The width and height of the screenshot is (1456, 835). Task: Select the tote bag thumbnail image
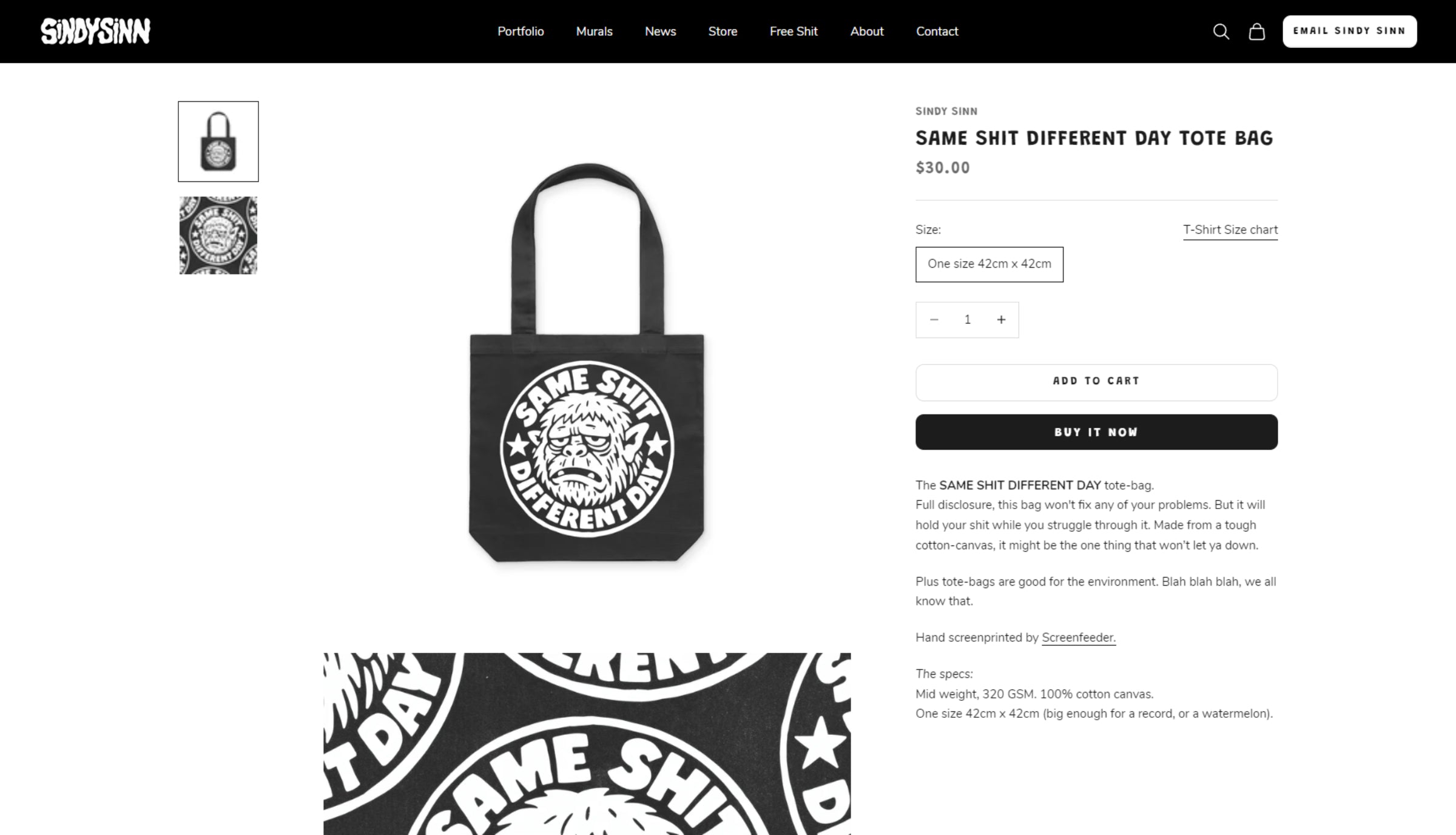218,141
